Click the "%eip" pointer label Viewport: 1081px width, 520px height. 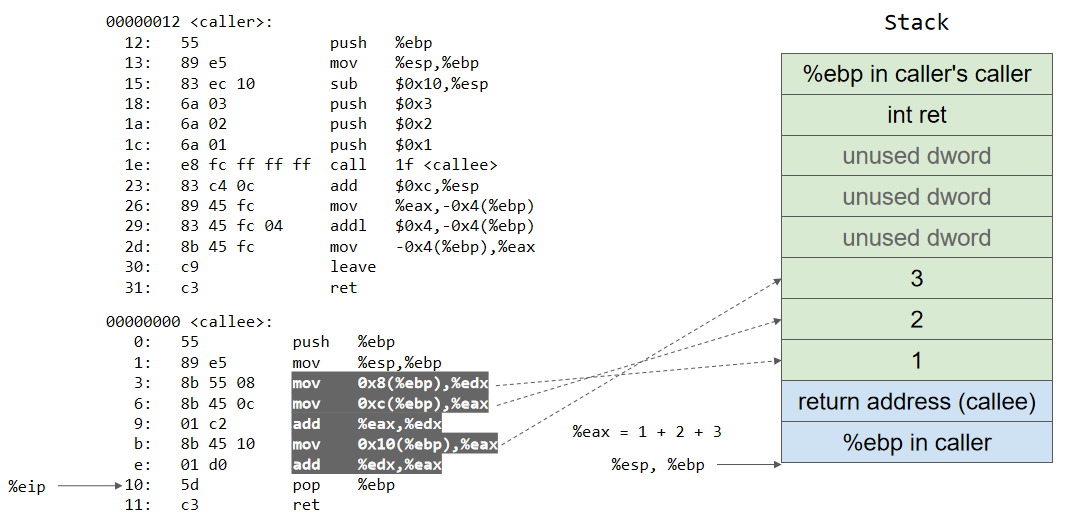click(x=27, y=486)
